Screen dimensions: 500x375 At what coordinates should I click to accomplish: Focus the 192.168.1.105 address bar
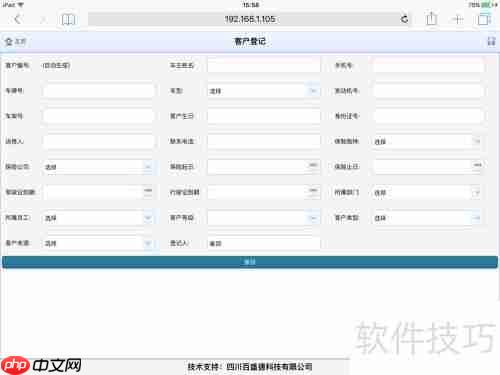click(249, 19)
